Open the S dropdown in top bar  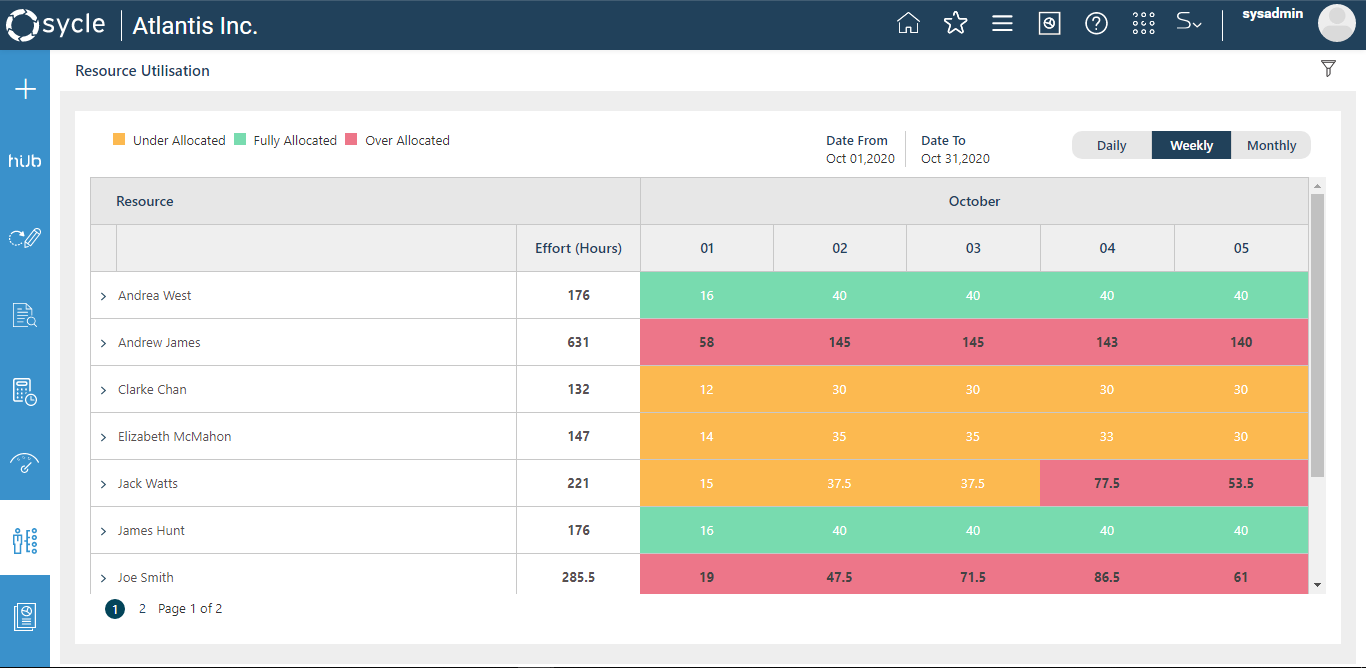1189,22
